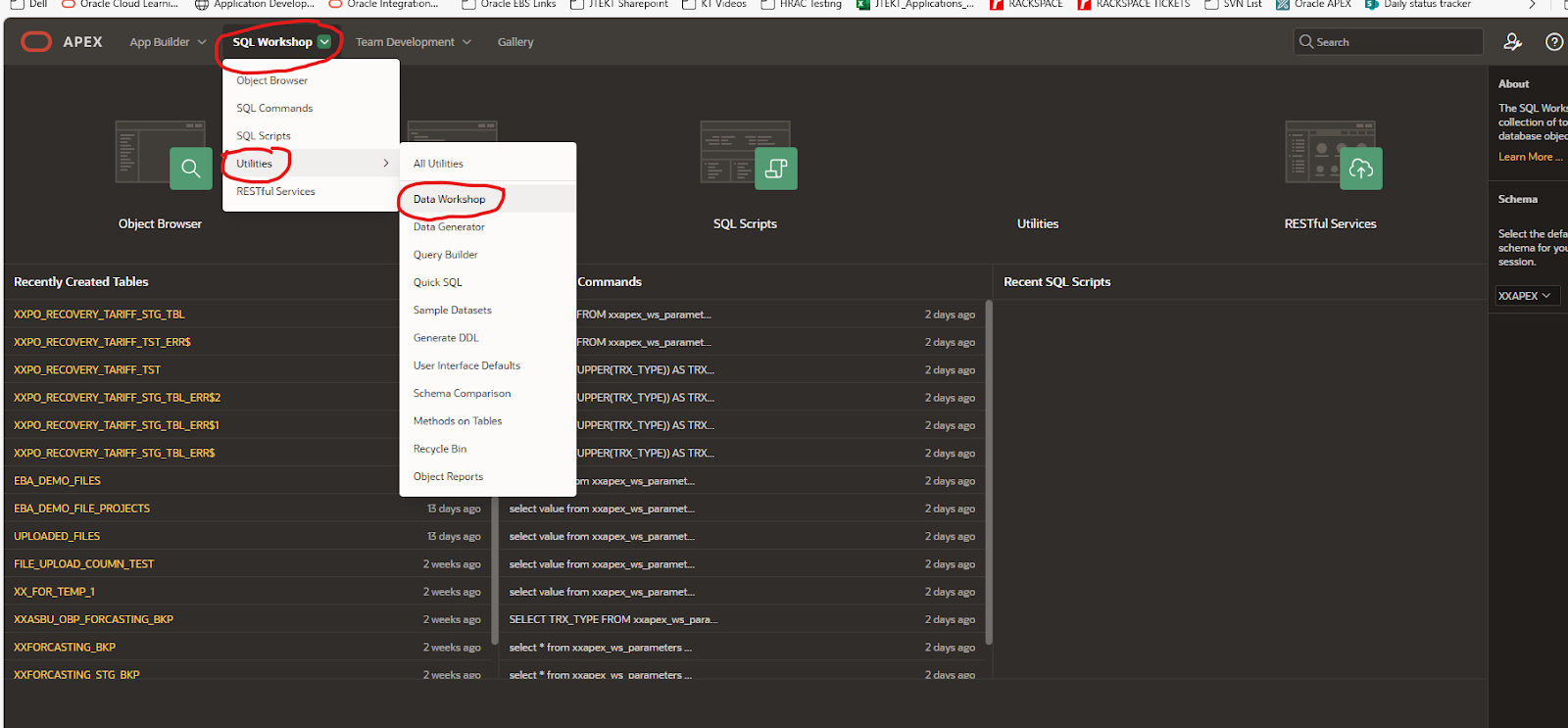Screen dimensions: 1568x728
Task: Choose Query Builder in submenu
Action: [446, 255]
